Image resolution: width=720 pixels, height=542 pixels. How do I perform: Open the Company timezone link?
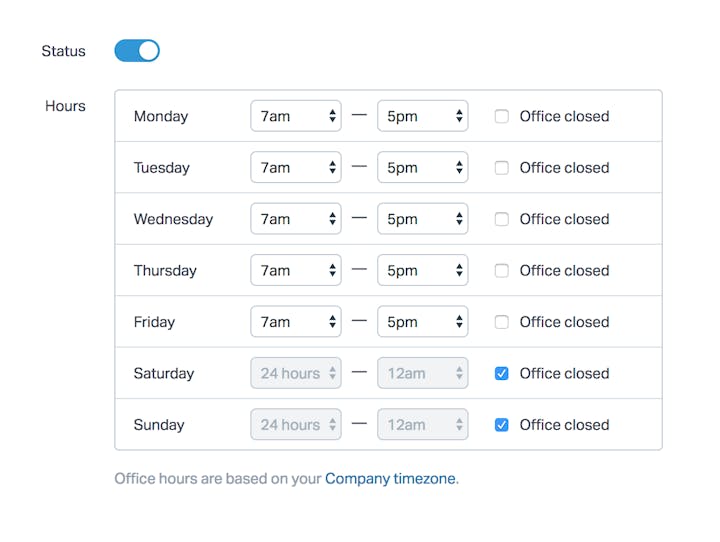pyautogui.click(x=390, y=479)
